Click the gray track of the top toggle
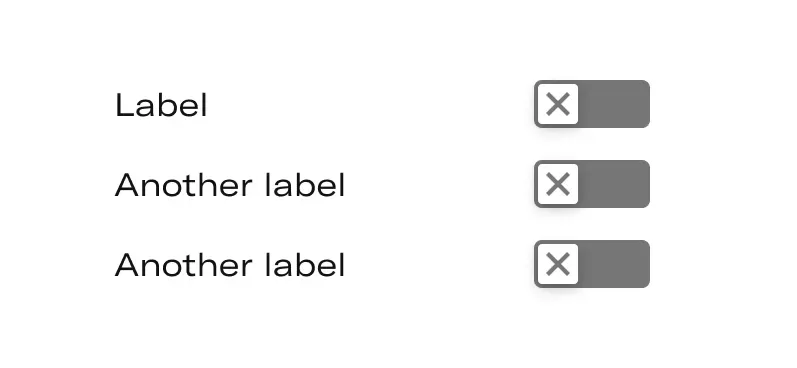 614,104
